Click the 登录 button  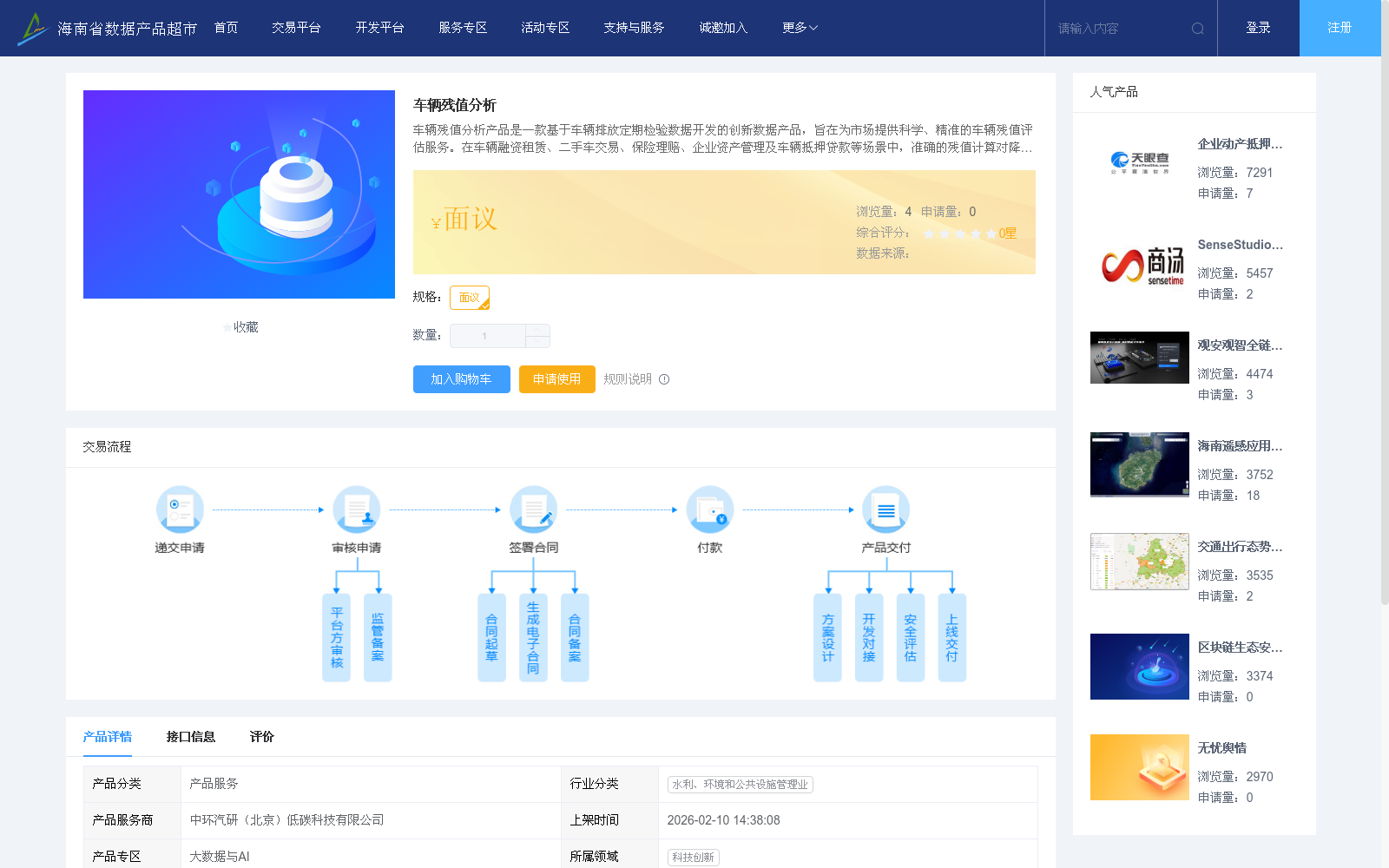pos(1258,28)
